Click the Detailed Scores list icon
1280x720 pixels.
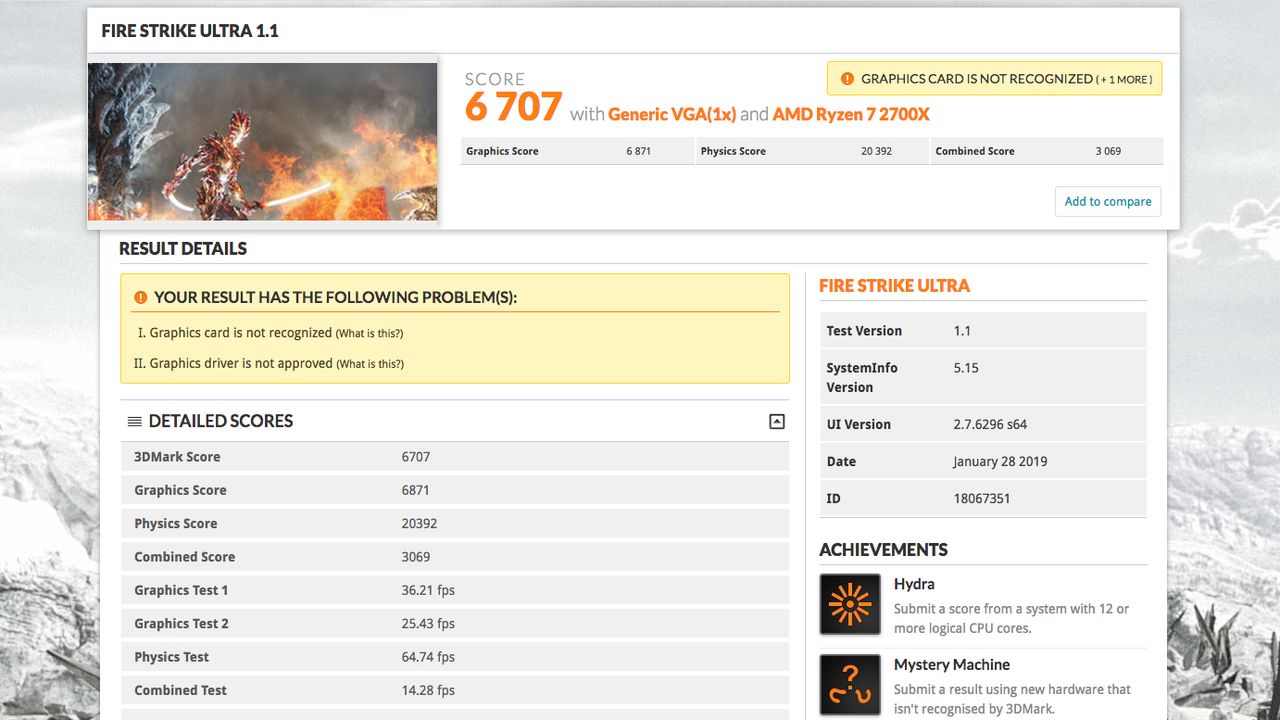(135, 421)
